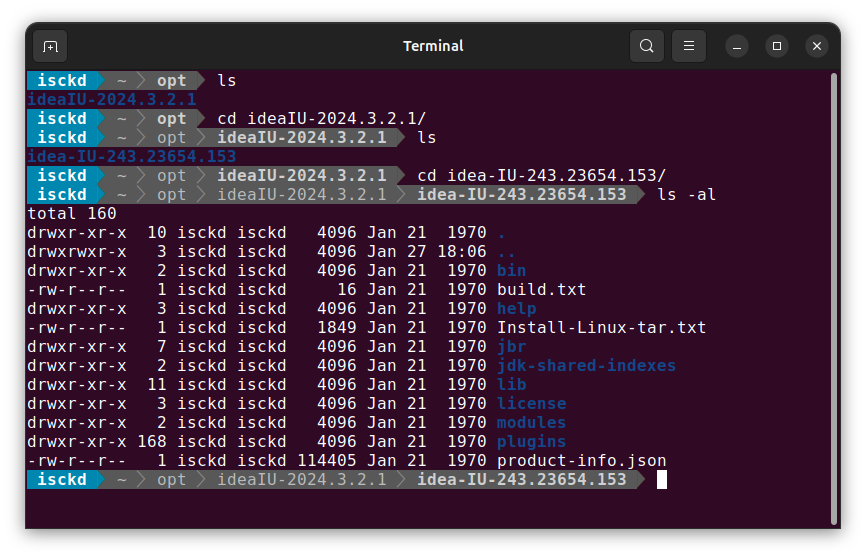The height and width of the screenshot is (557, 866).
Task: Click the lib directory name
Action: click(x=511, y=384)
